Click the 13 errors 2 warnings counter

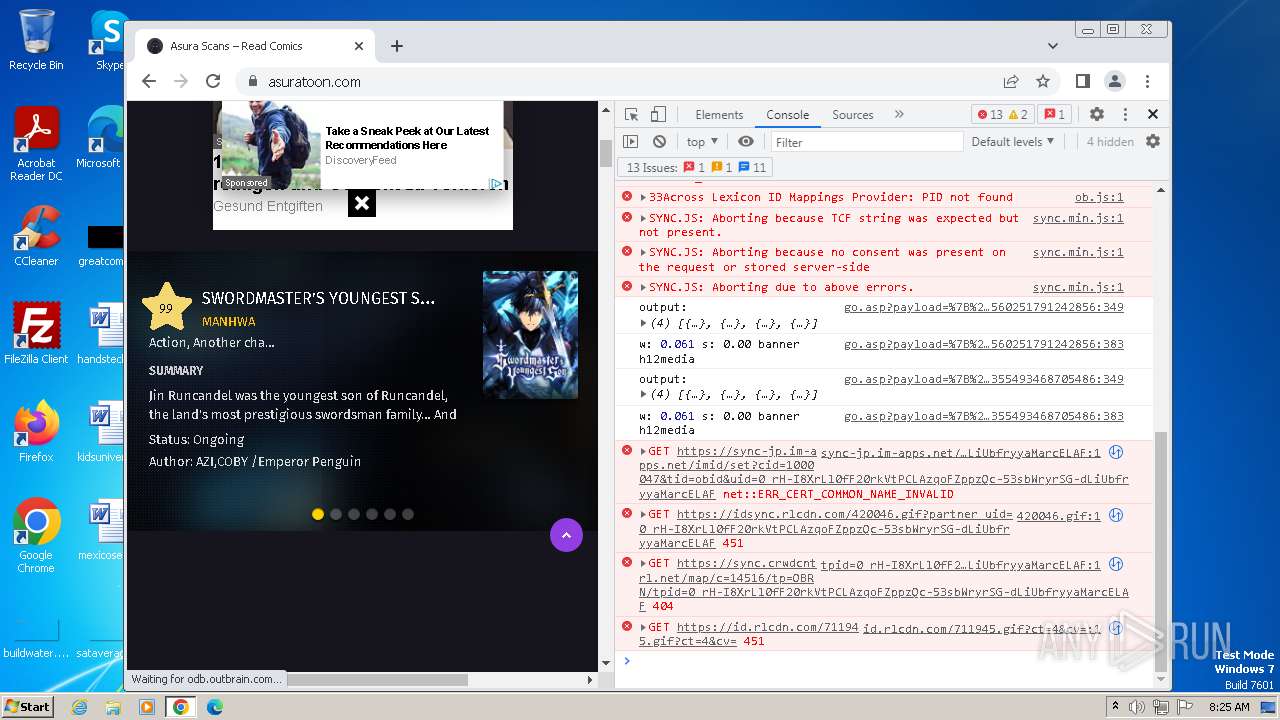tap(1002, 114)
